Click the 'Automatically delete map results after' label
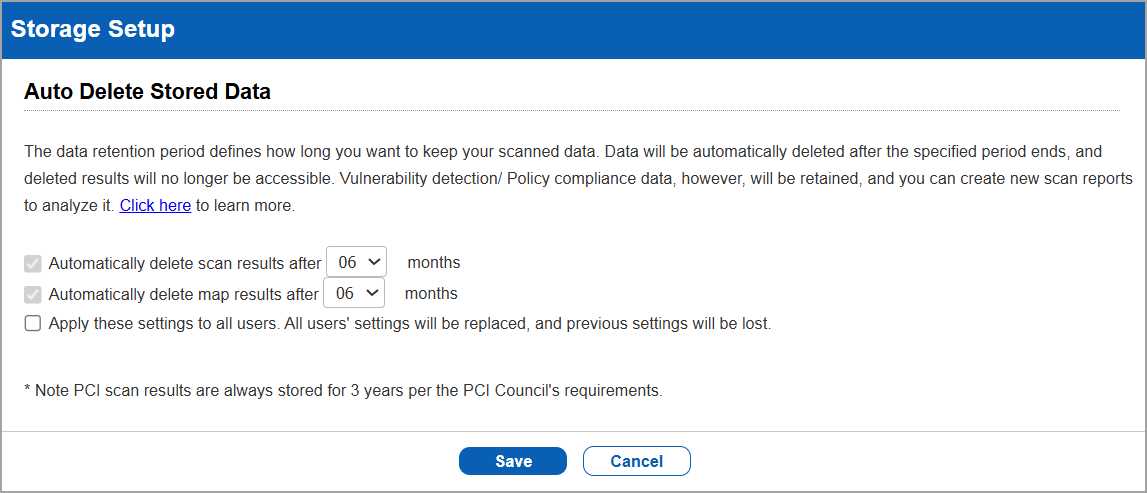Image resolution: width=1147 pixels, height=493 pixels. (x=183, y=294)
